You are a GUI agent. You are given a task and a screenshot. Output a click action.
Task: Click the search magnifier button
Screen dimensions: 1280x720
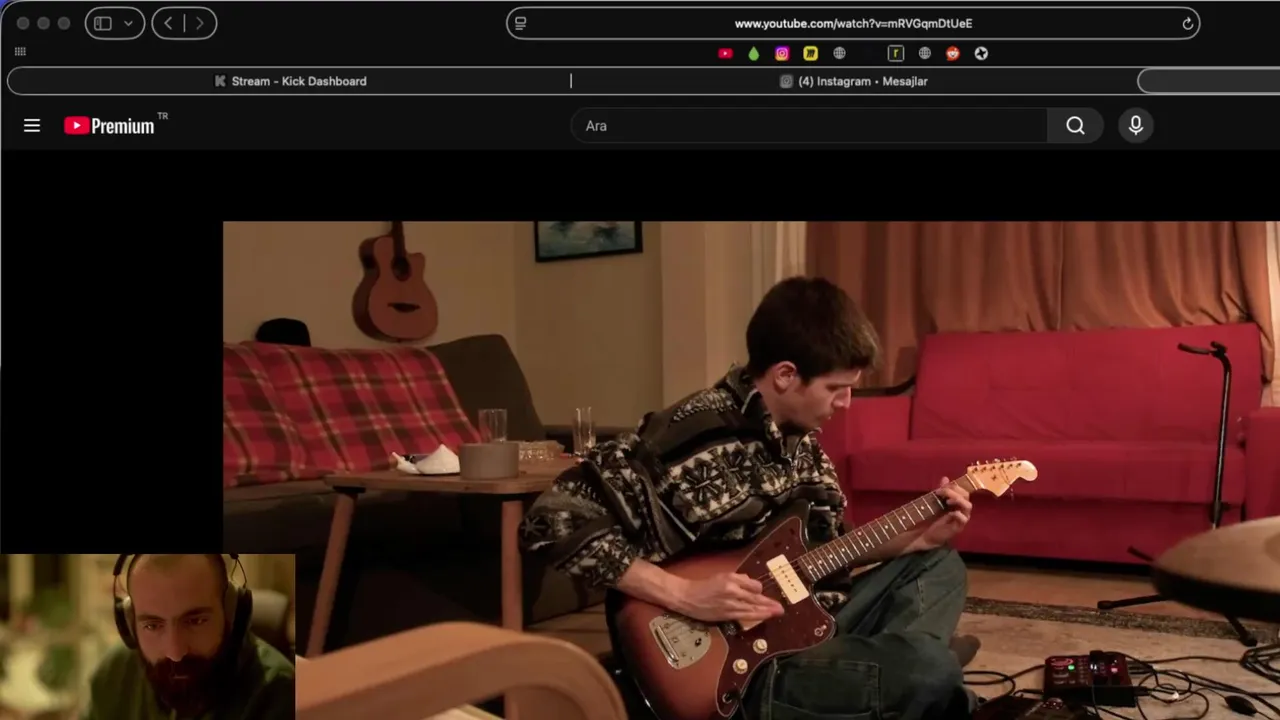tap(1075, 125)
